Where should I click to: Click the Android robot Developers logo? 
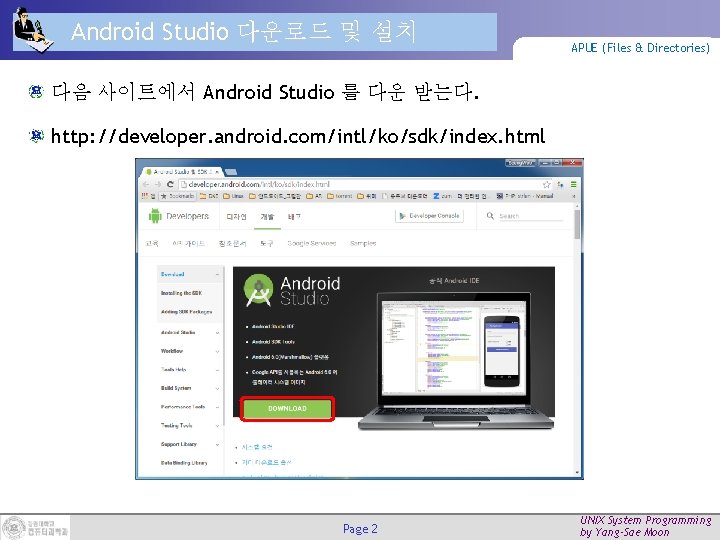point(179,216)
